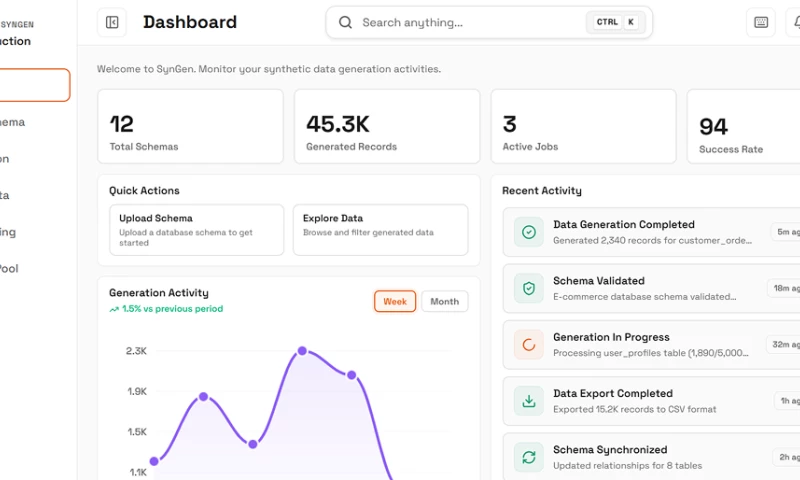Click the '1h' timestamp badge

pyautogui.click(x=787, y=401)
